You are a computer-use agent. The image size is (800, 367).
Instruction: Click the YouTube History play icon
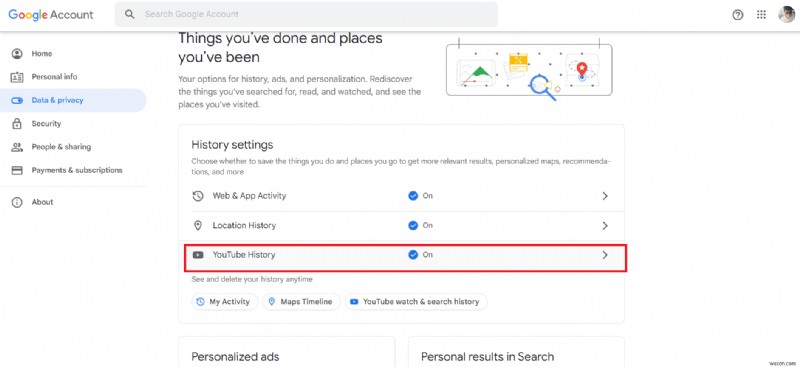tap(198, 255)
